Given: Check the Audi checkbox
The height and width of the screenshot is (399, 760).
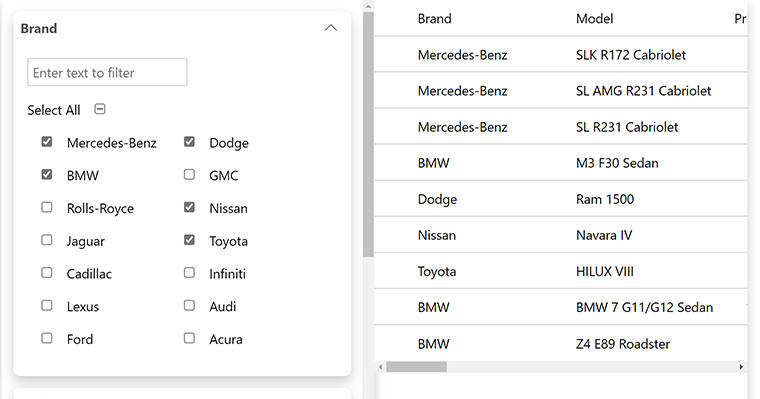Looking at the screenshot, I should click(x=190, y=305).
